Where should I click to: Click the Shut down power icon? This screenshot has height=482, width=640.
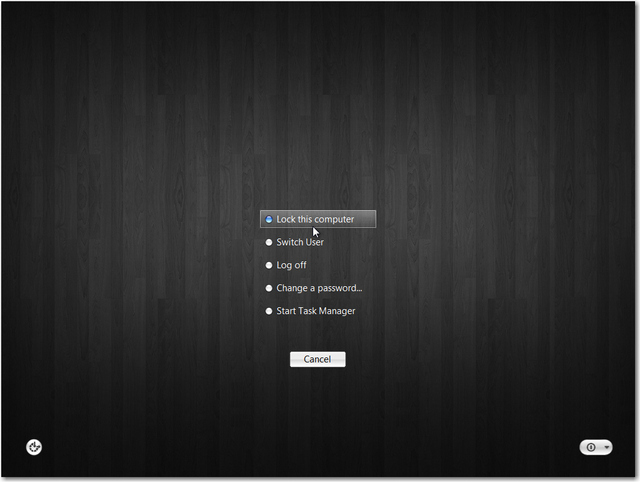(x=591, y=447)
